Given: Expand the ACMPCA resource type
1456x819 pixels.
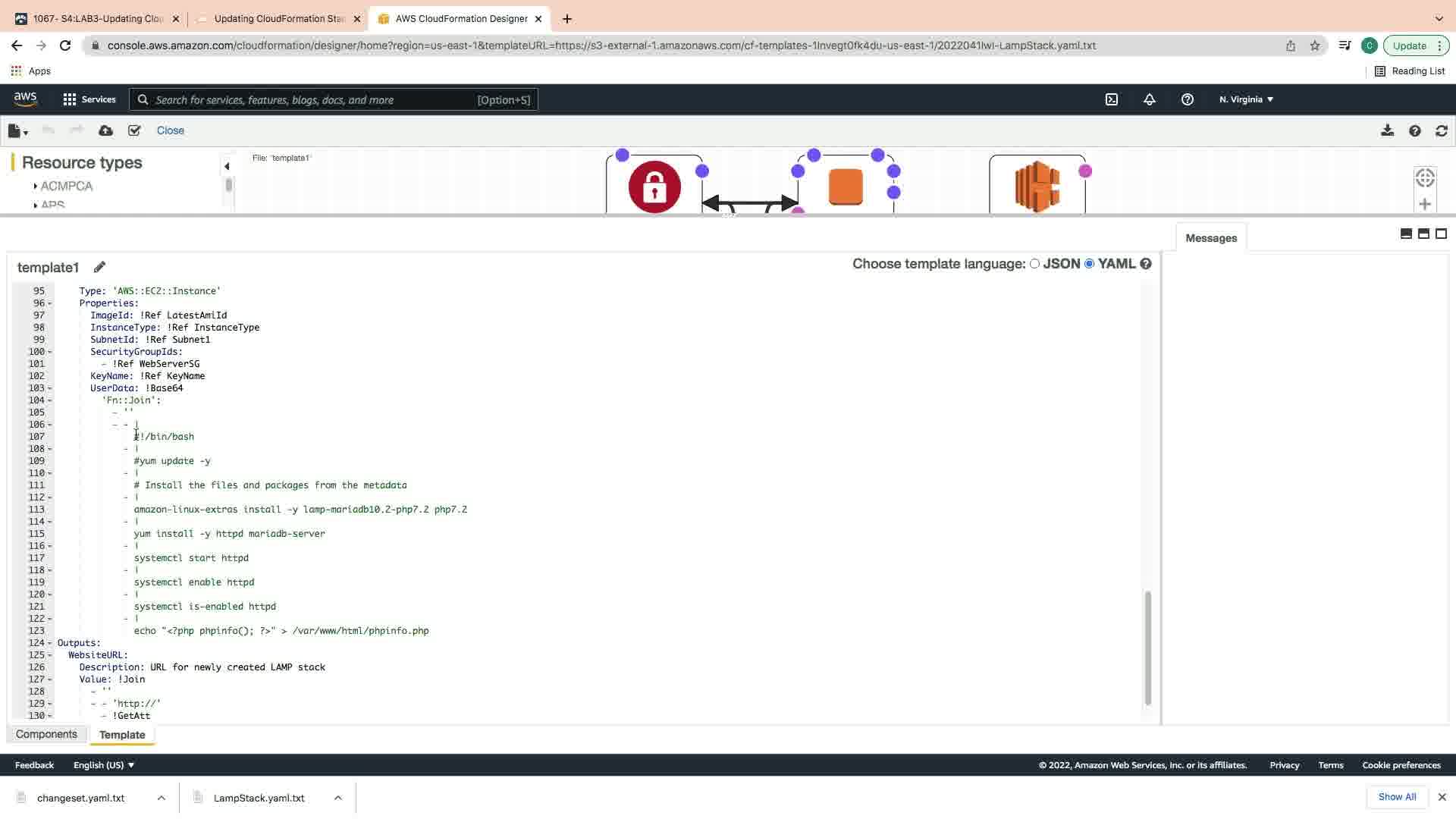Looking at the screenshot, I should 36,187.
